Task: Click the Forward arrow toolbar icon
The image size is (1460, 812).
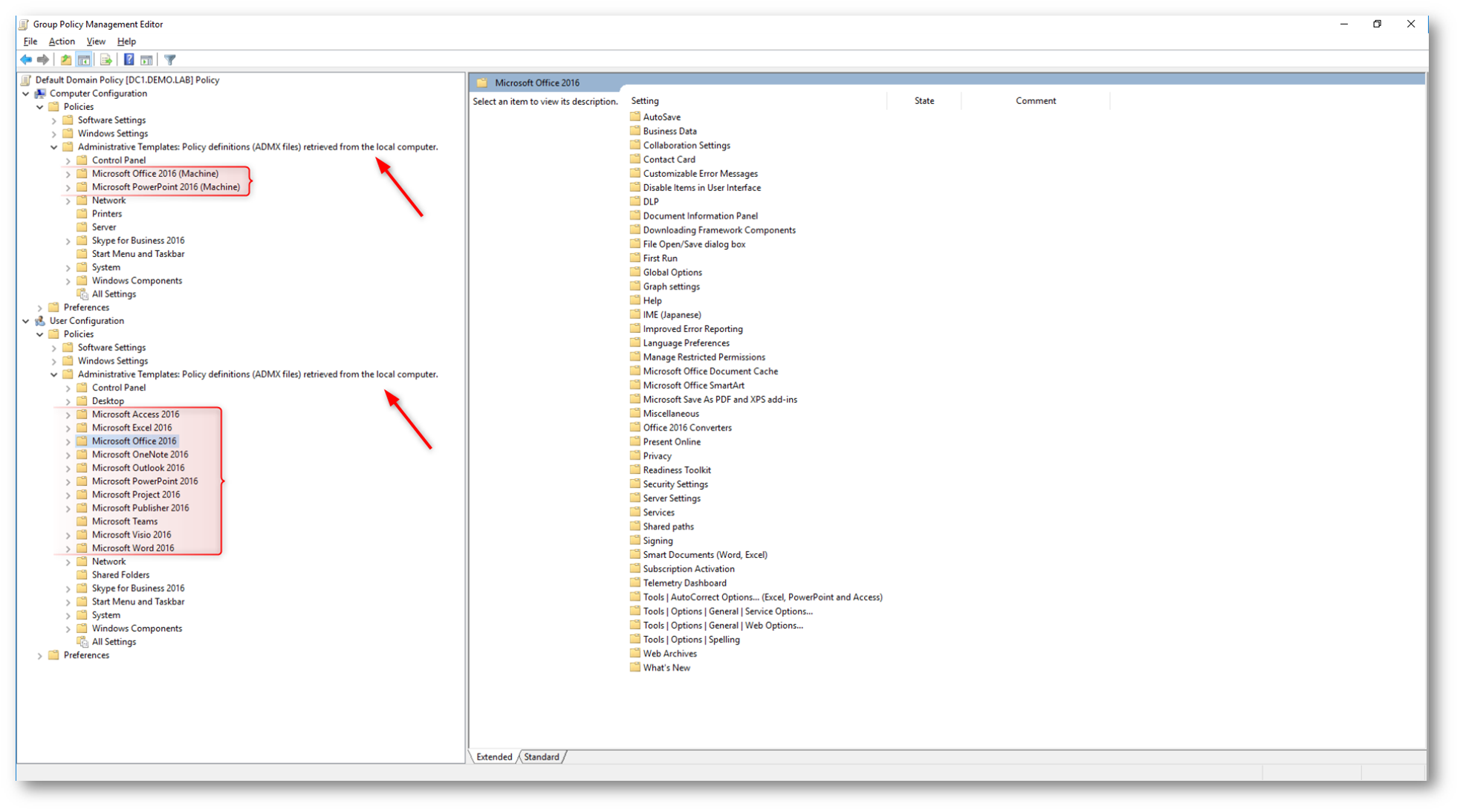Action: (43, 59)
